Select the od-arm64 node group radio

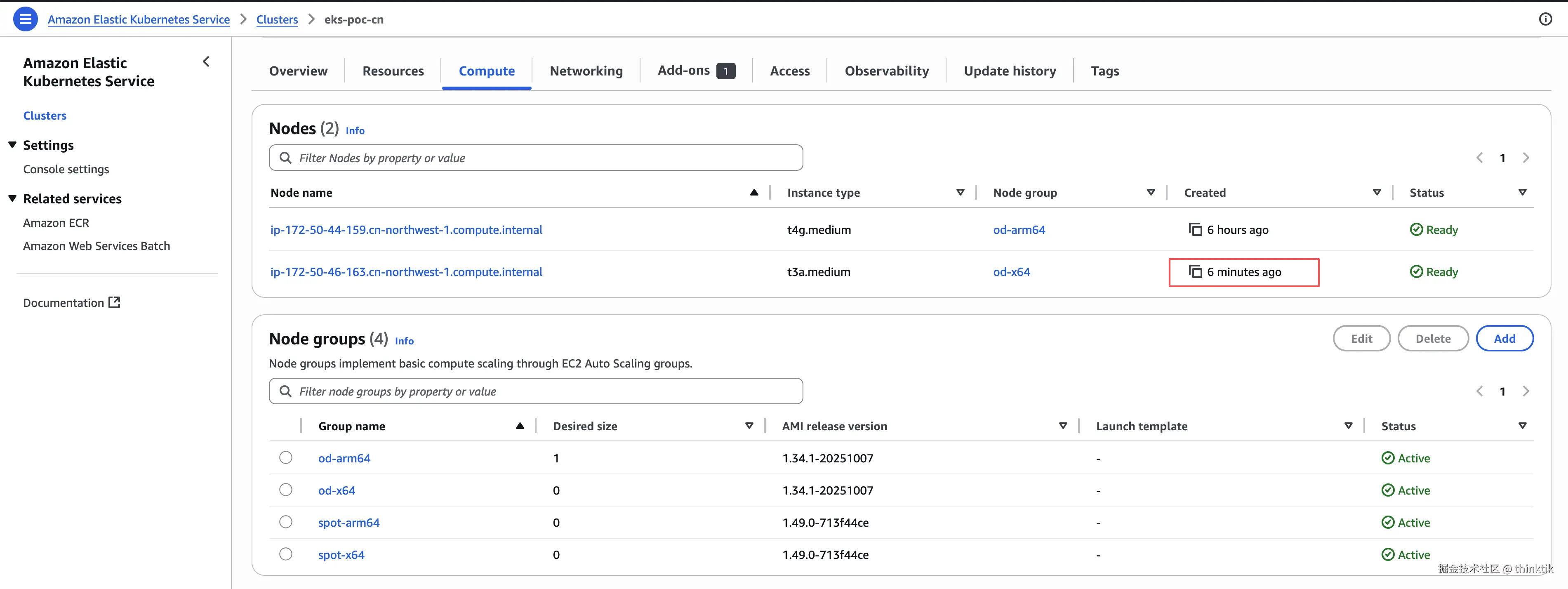(x=285, y=457)
